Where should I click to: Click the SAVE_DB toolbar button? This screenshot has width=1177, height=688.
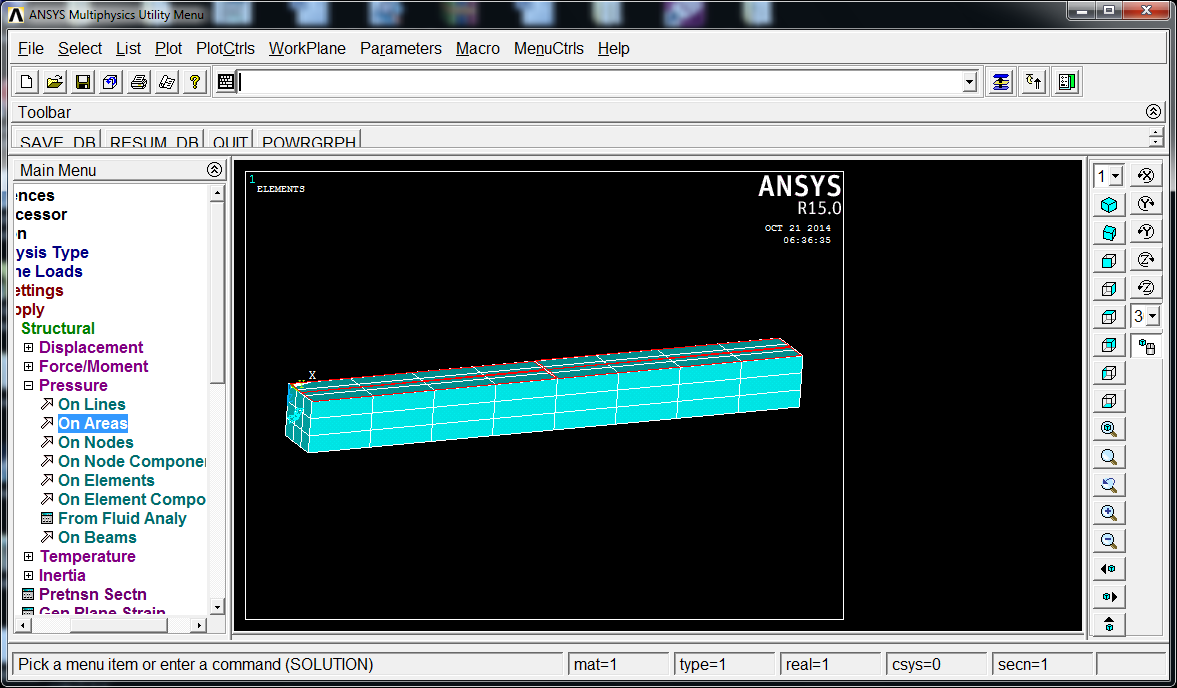(x=57, y=140)
